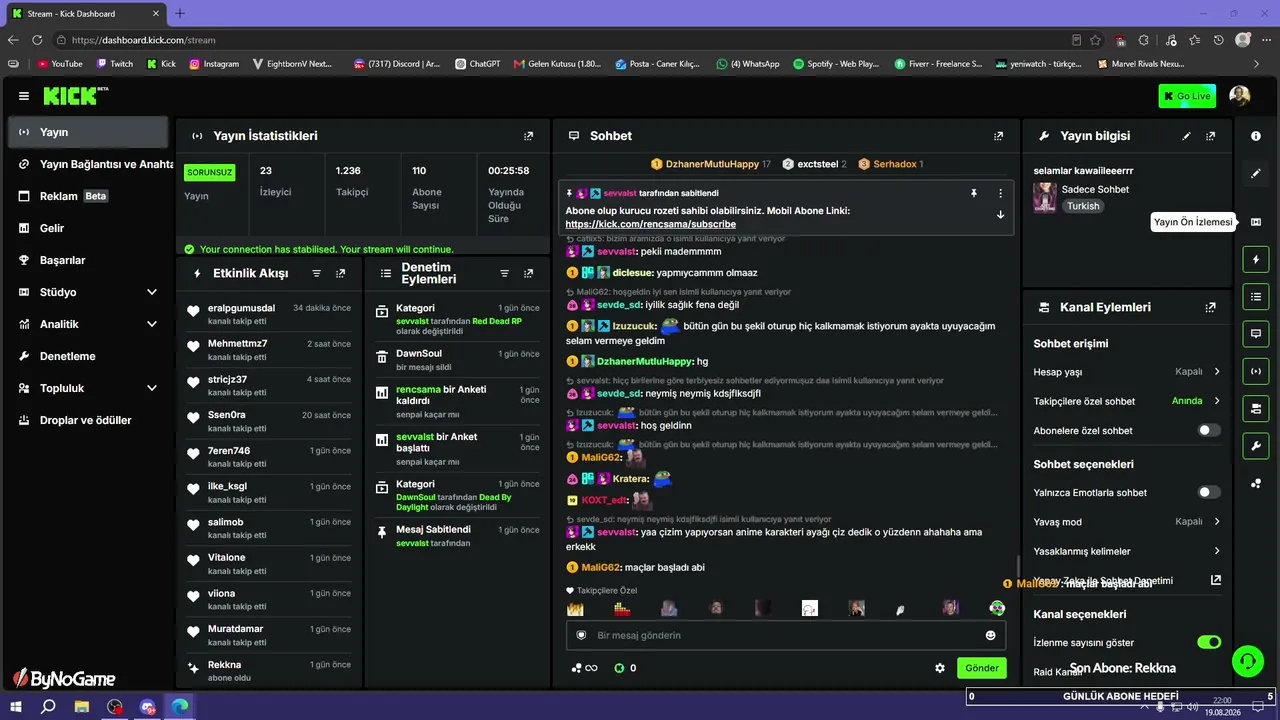Open chat settings gear next to Gönder
This screenshot has height=720, width=1280.
(x=940, y=668)
